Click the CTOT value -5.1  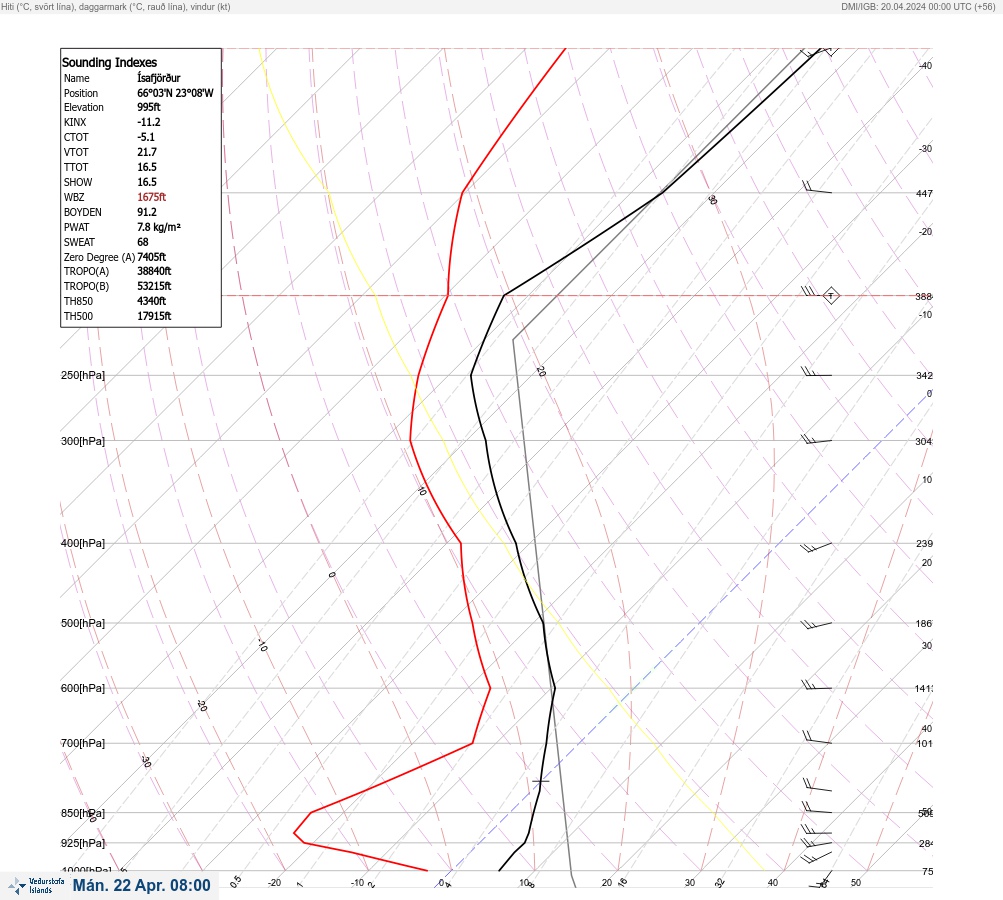pyautogui.click(x=146, y=137)
